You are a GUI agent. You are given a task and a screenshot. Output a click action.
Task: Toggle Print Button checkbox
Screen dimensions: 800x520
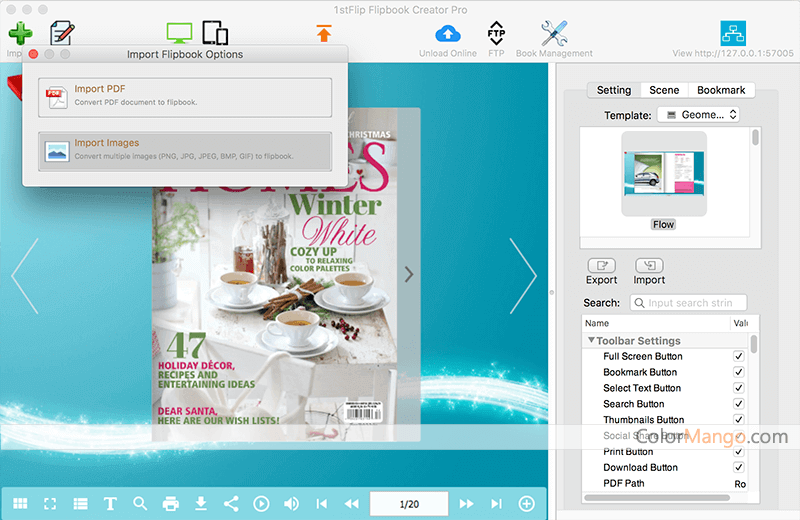[738, 452]
